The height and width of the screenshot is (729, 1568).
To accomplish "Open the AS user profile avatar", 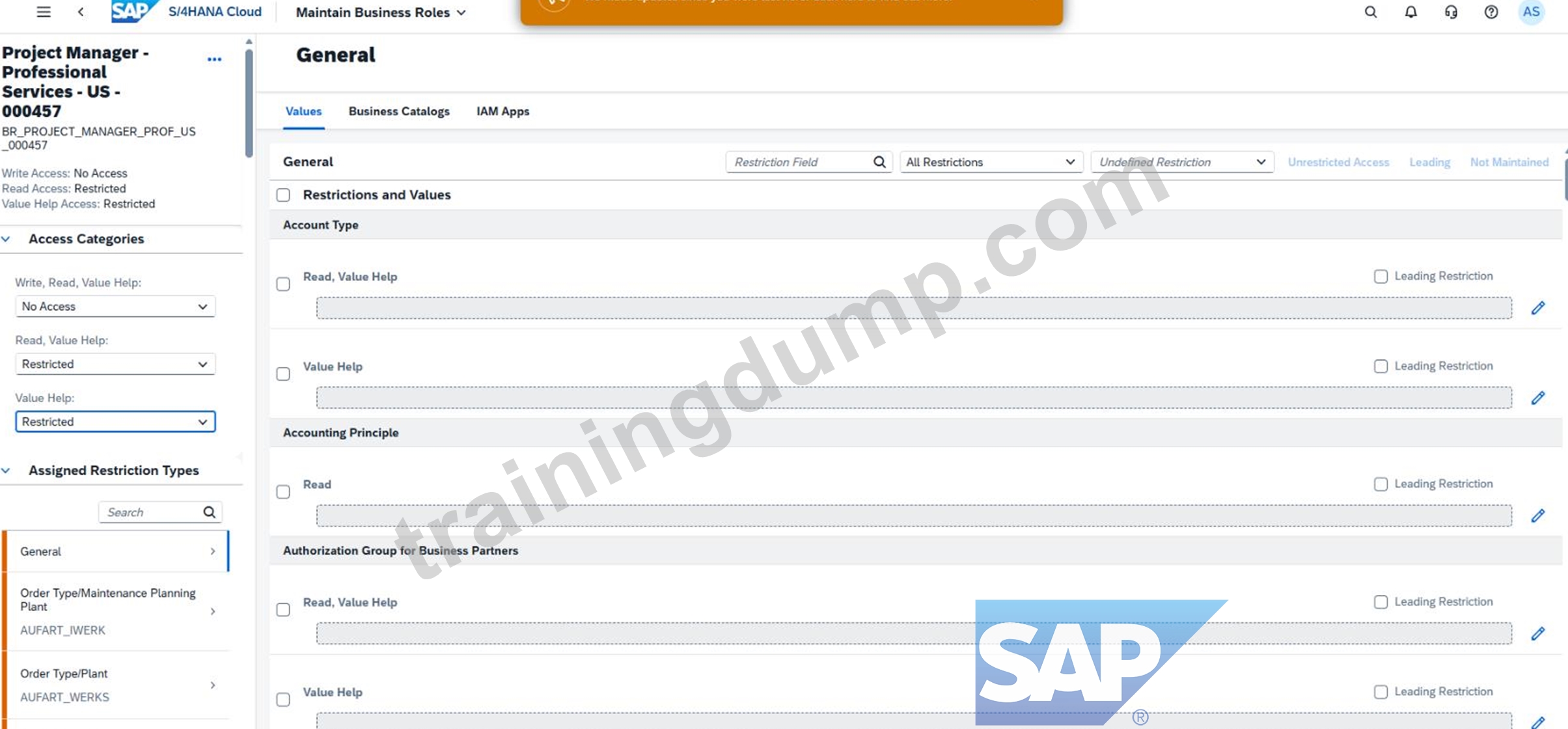I will 1531,12.
